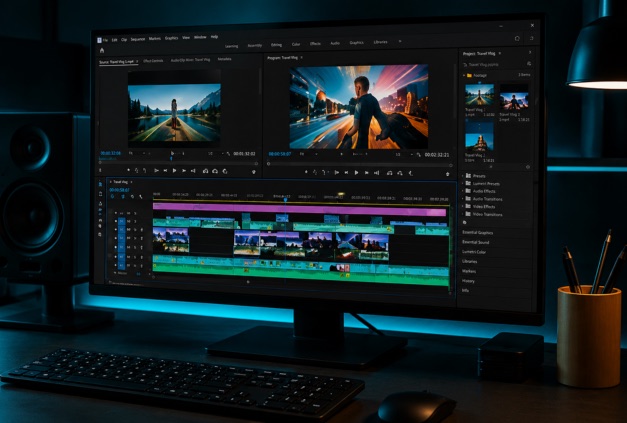Viewport: 627px width, 423px height.
Task: Open Source monitor button editor
Action: (254, 172)
